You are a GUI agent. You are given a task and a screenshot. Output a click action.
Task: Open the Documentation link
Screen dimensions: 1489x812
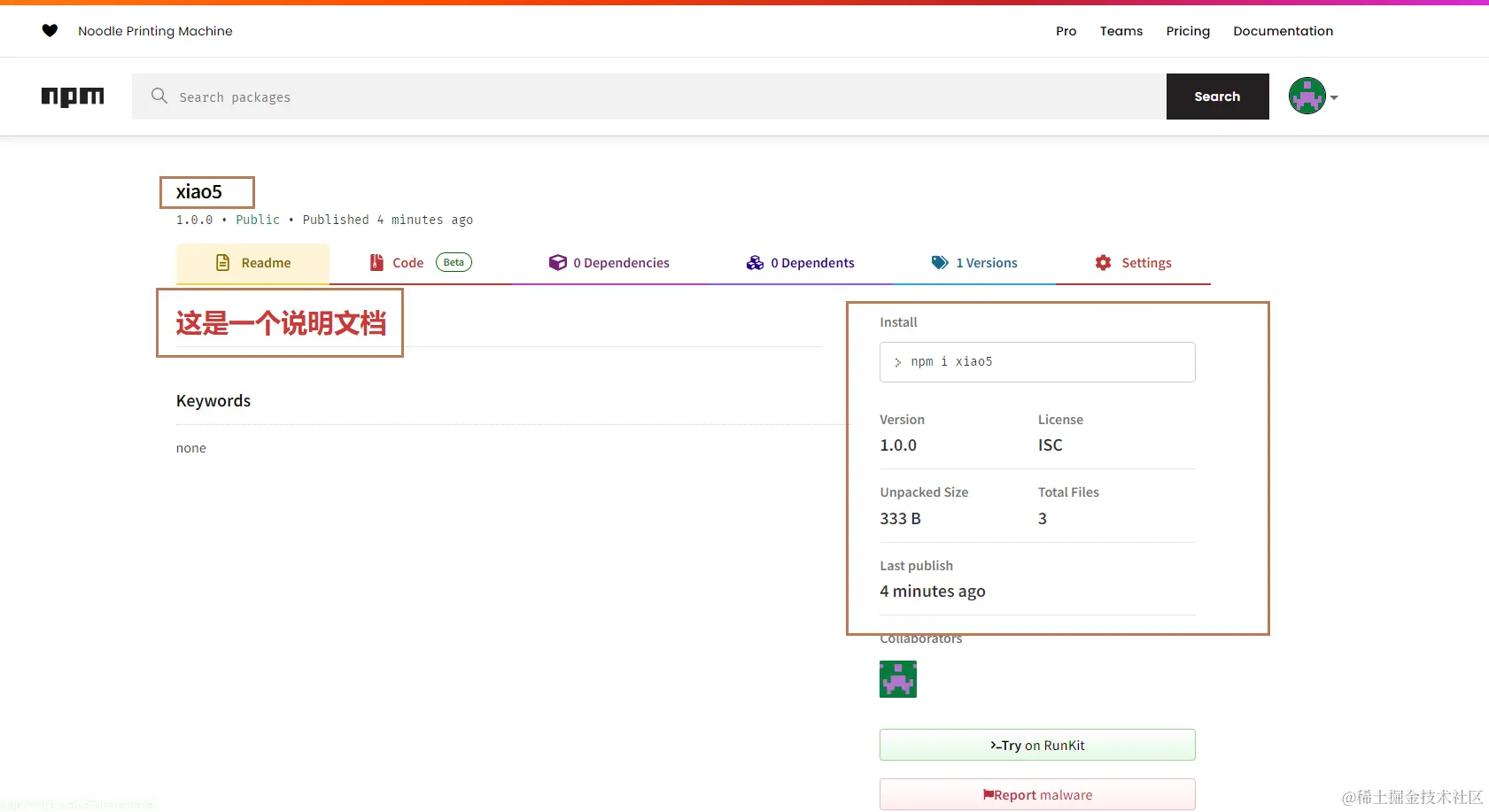pos(1283,31)
